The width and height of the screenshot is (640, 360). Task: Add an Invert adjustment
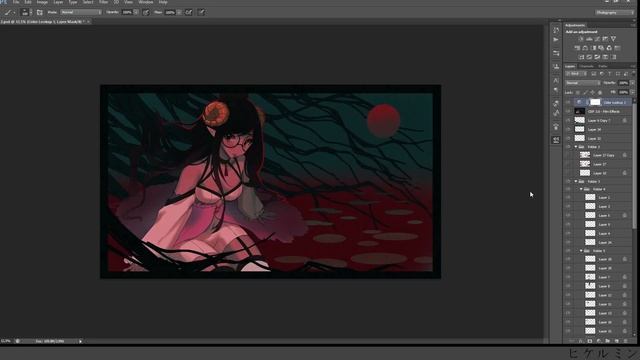[x=581, y=57]
